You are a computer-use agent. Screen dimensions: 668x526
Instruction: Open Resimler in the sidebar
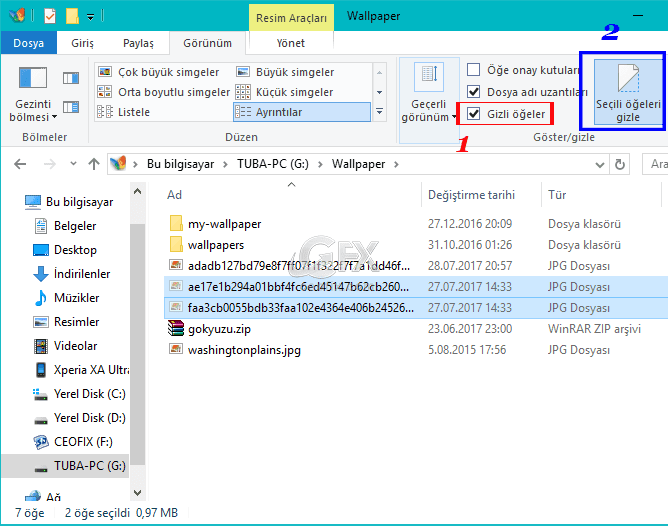pyautogui.click(x=66, y=322)
